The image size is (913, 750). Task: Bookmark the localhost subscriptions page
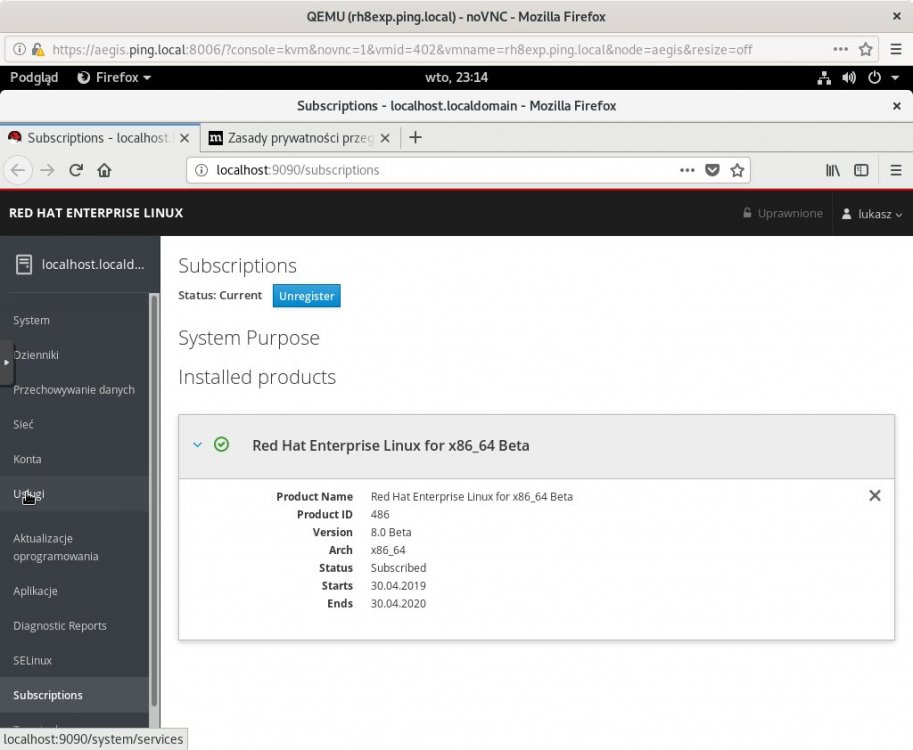737,170
